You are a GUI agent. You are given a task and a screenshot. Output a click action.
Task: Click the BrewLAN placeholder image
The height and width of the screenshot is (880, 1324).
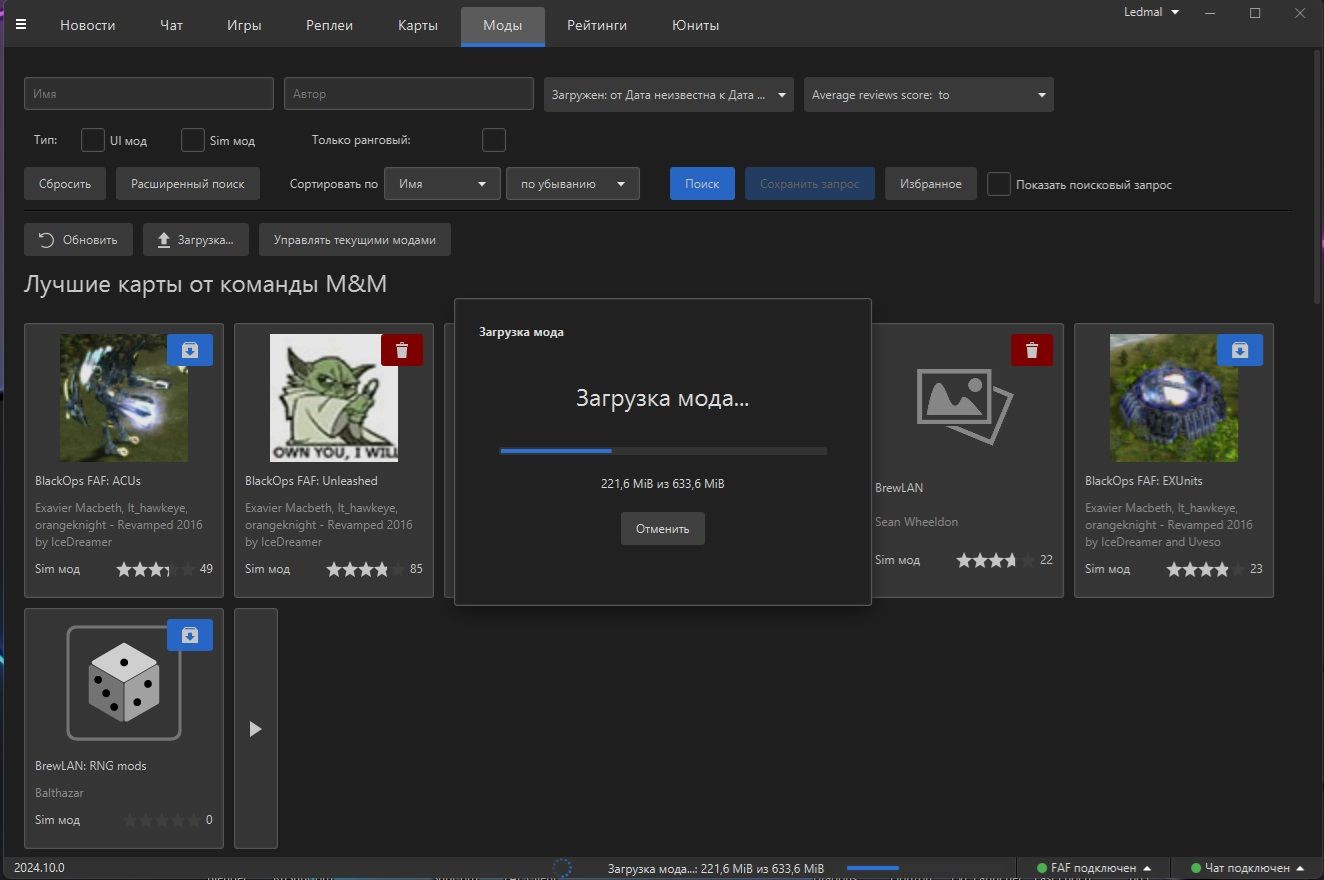pos(964,405)
